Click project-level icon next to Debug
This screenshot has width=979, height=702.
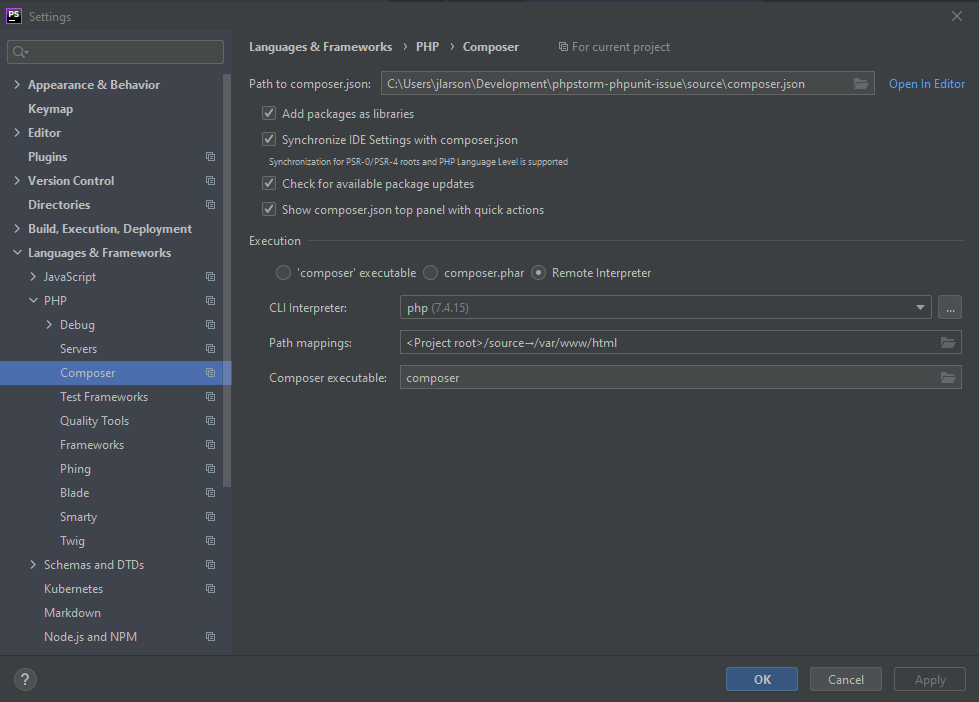(210, 325)
